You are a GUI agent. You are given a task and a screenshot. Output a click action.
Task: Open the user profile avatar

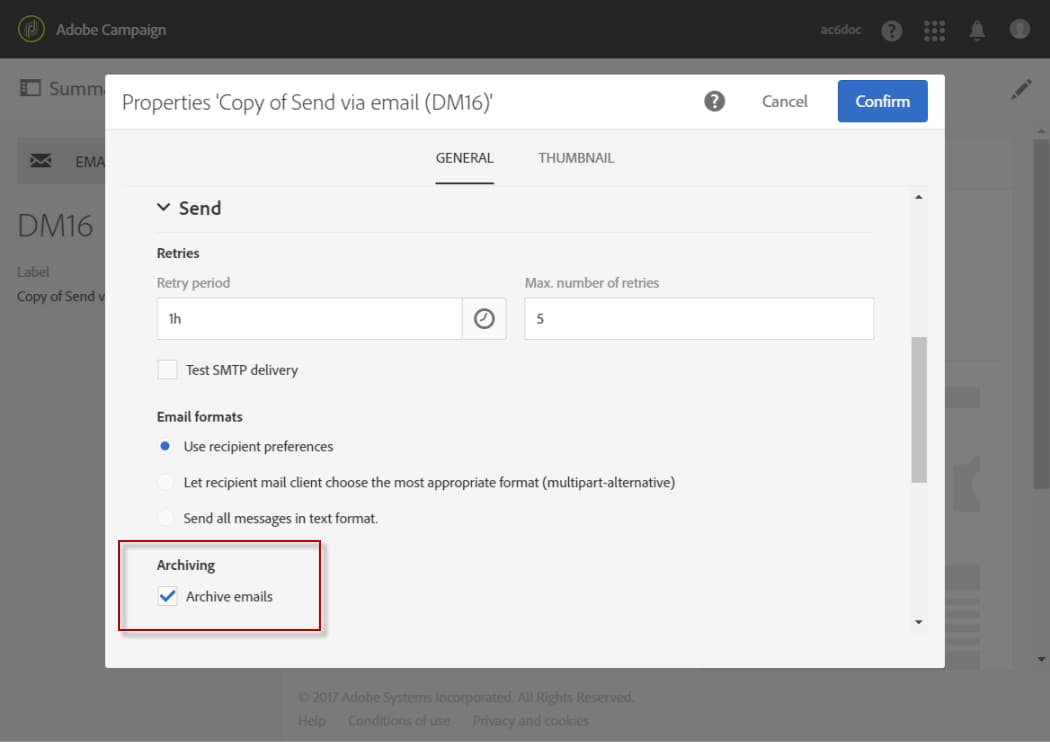pyautogui.click(x=1019, y=30)
